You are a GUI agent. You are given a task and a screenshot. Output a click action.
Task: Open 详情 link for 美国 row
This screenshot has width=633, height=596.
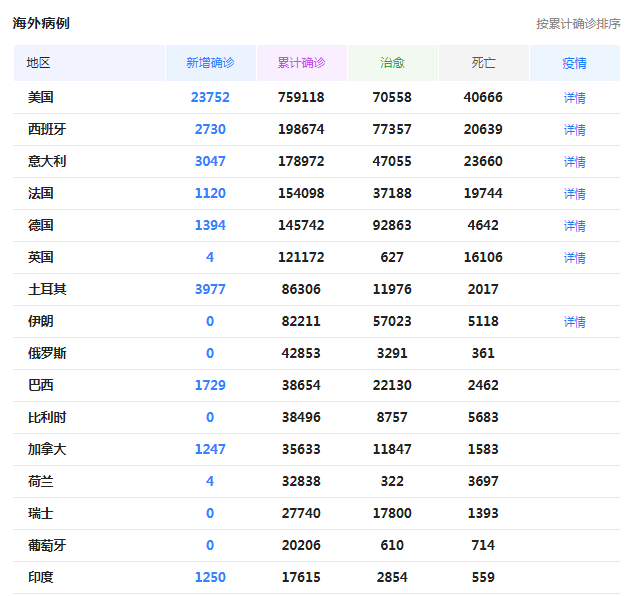[x=574, y=97]
